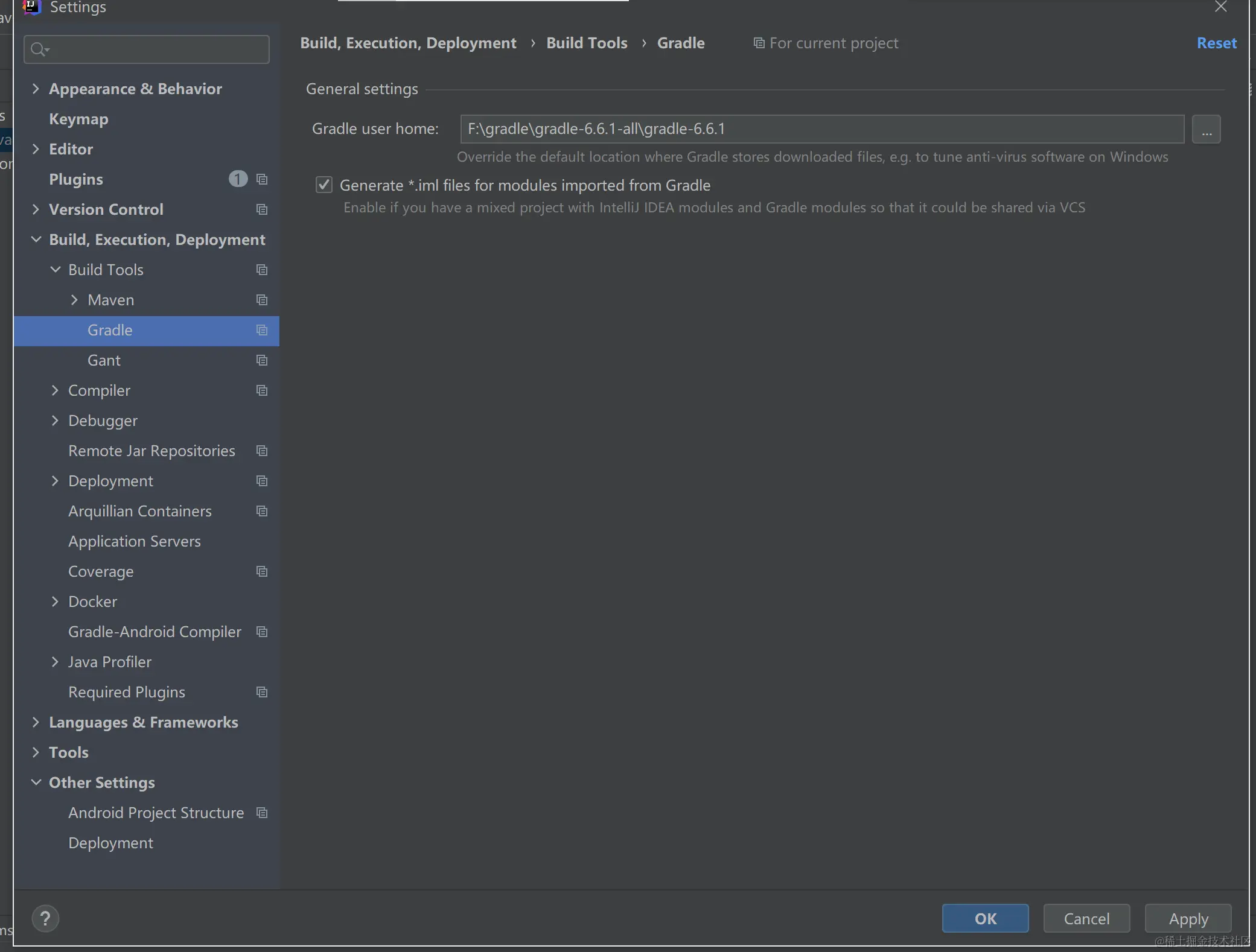Click project-level icon beside Maven
The width and height of the screenshot is (1256, 952).
[x=262, y=300]
